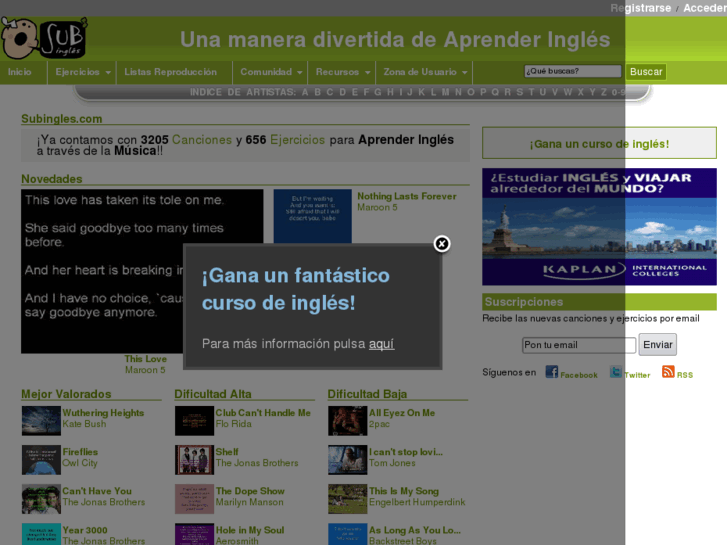Open As Long As You Lo... thumbnail
727x545 pixels.
point(348,534)
